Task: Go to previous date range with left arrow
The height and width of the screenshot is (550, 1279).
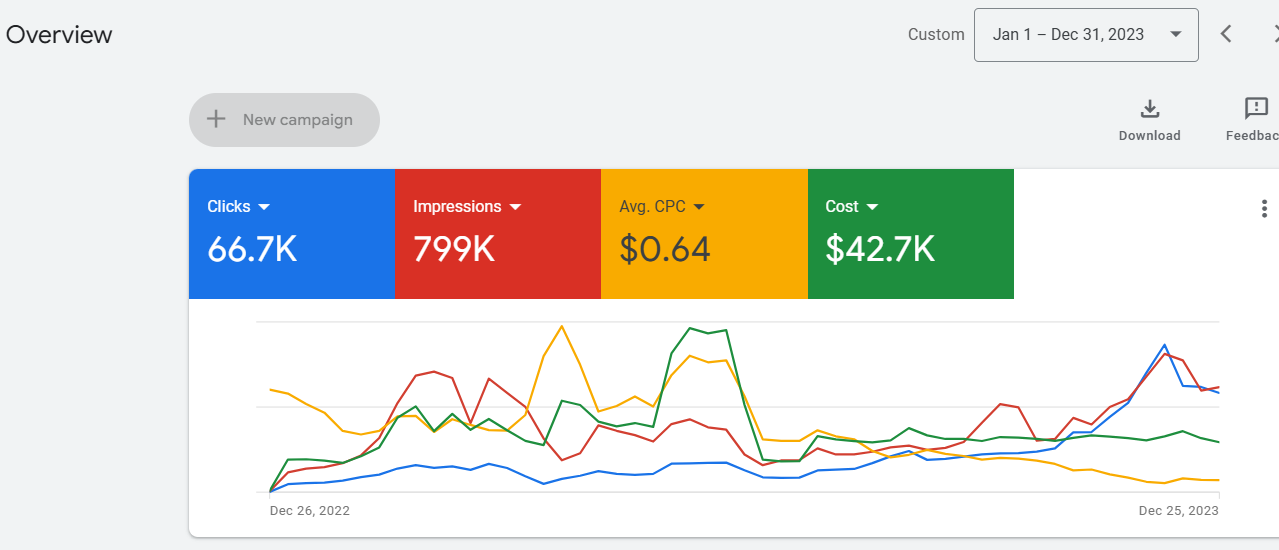Action: point(1226,34)
